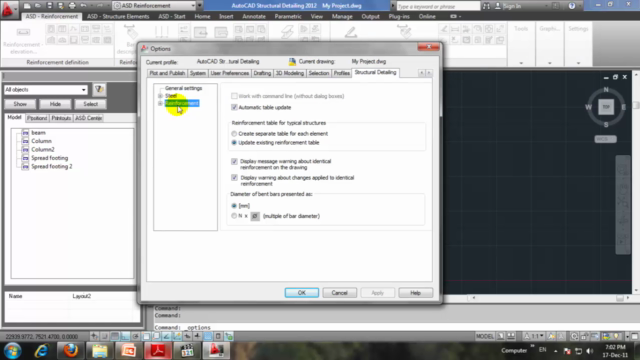The width and height of the screenshot is (640, 360).
Task: Select Create separate table for each element
Action: pos(234,133)
